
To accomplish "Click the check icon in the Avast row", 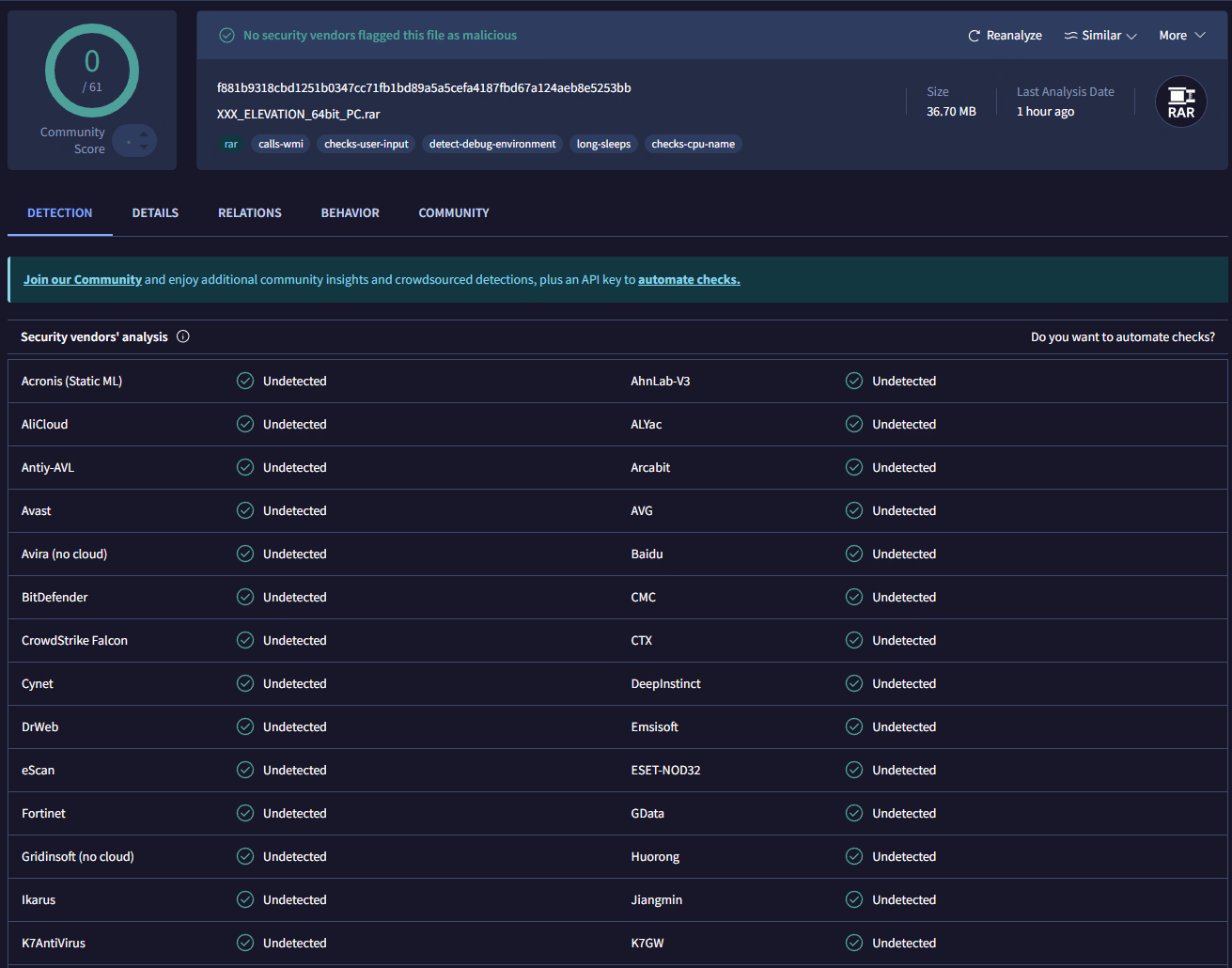I will pyautogui.click(x=245, y=510).
